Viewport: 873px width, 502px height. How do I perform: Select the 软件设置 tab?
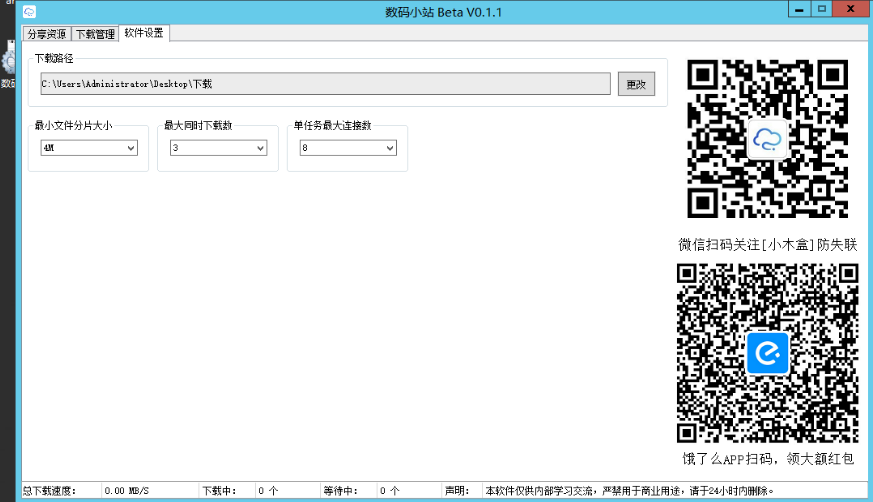click(144, 33)
